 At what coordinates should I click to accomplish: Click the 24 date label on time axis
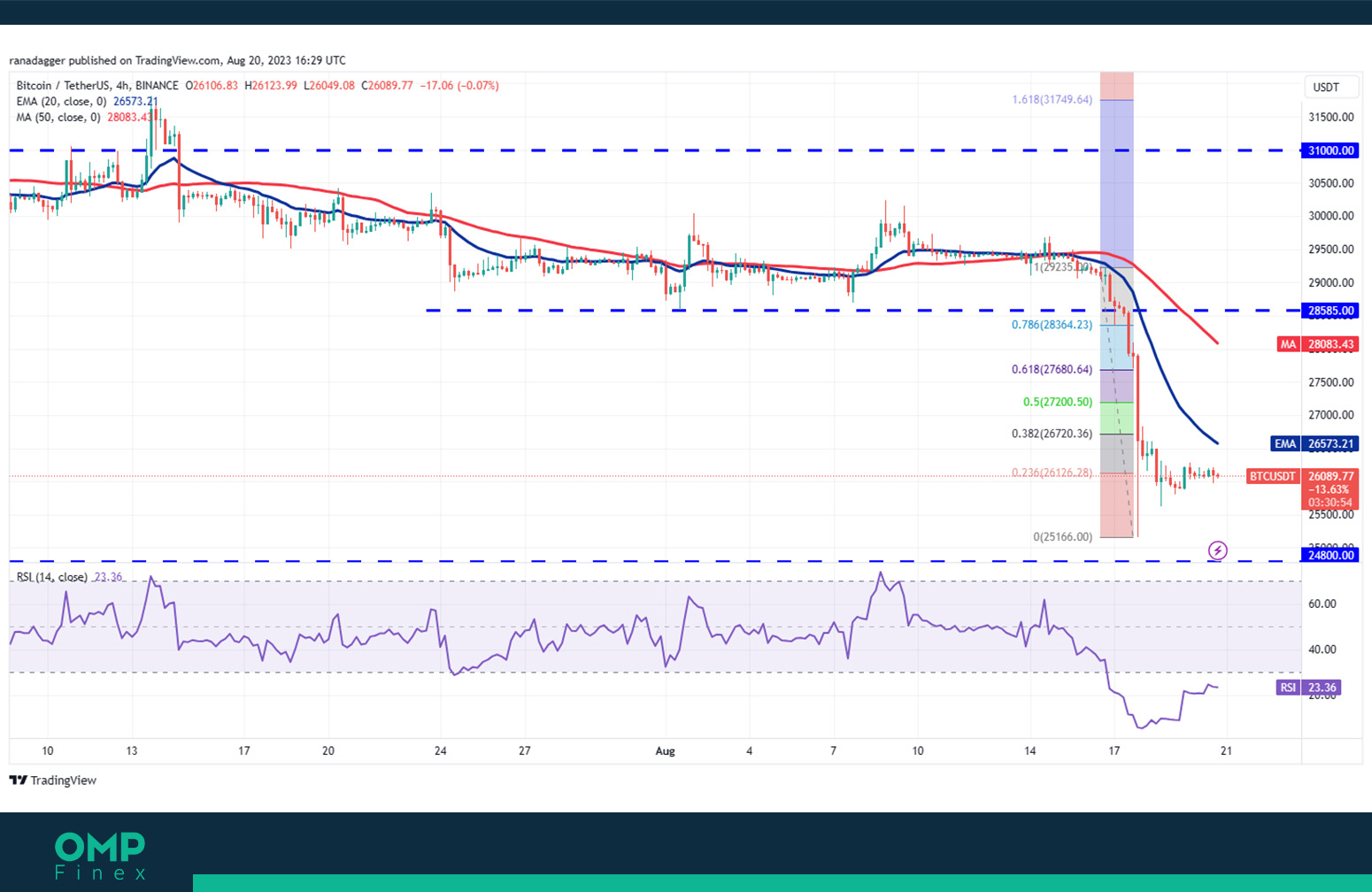[x=441, y=751]
